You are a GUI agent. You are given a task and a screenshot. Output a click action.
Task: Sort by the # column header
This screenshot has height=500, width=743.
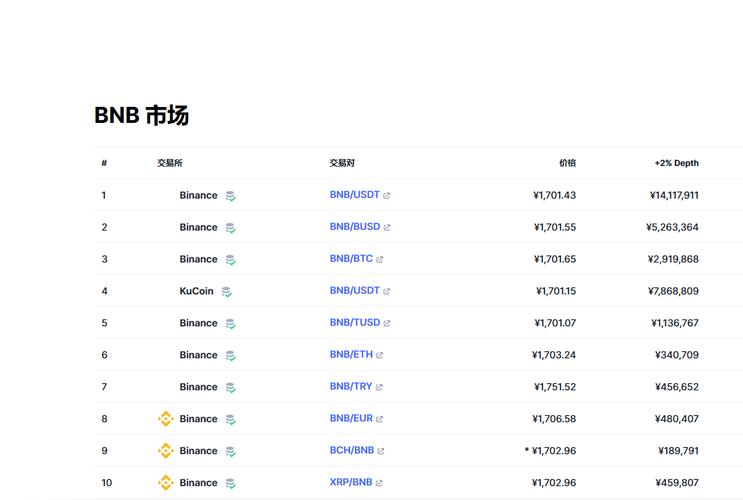[104, 163]
